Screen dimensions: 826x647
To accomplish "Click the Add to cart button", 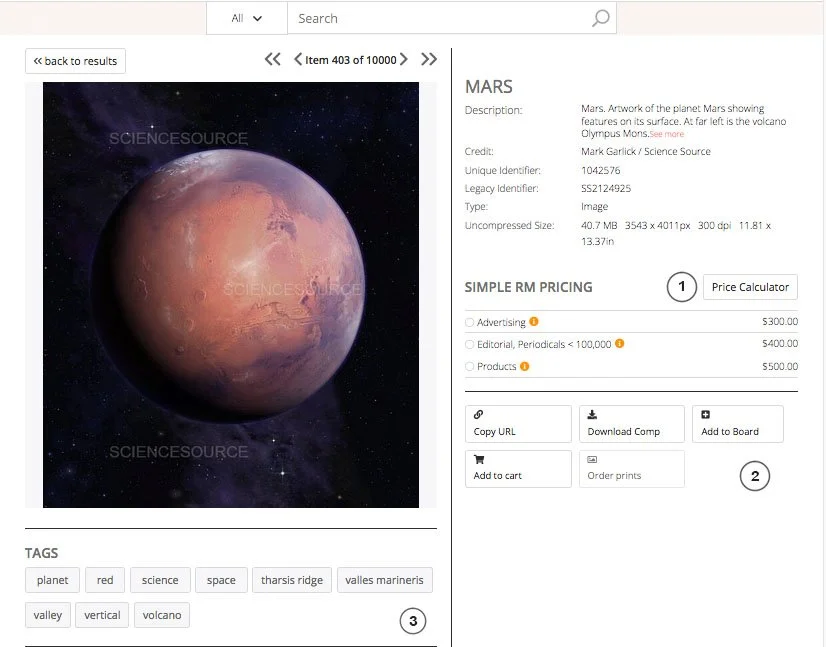I will (x=518, y=468).
